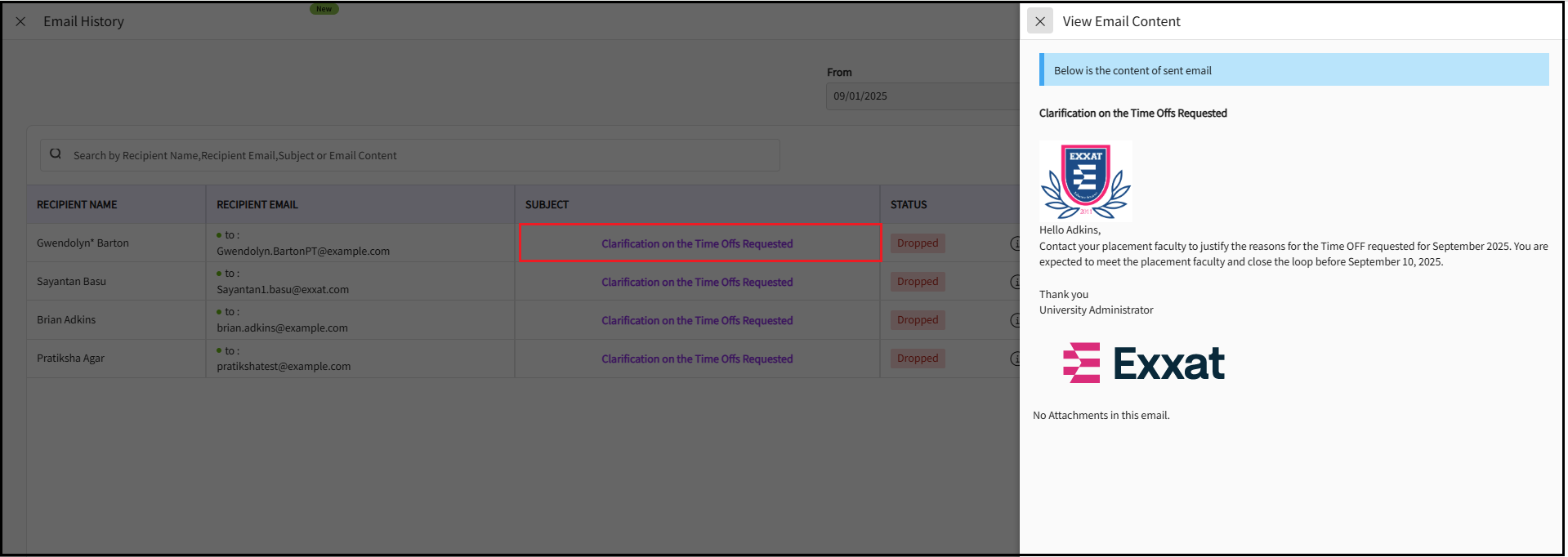Click the Subject column header

tap(547, 205)
